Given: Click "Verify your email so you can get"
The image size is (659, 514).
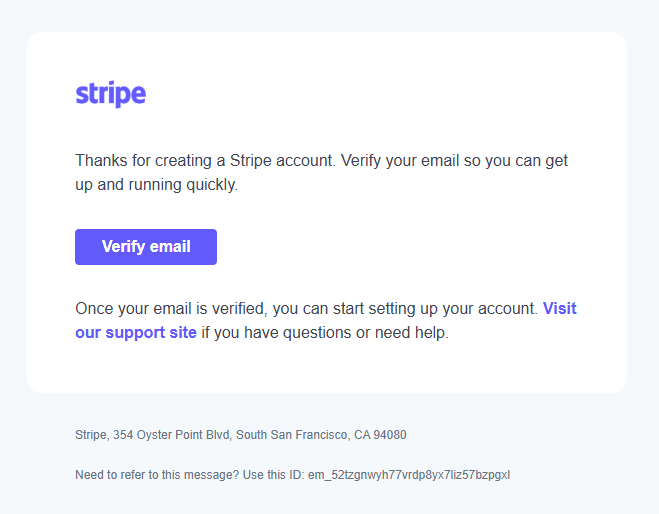Looking at the screenshot, I should [x=455, y=160].
